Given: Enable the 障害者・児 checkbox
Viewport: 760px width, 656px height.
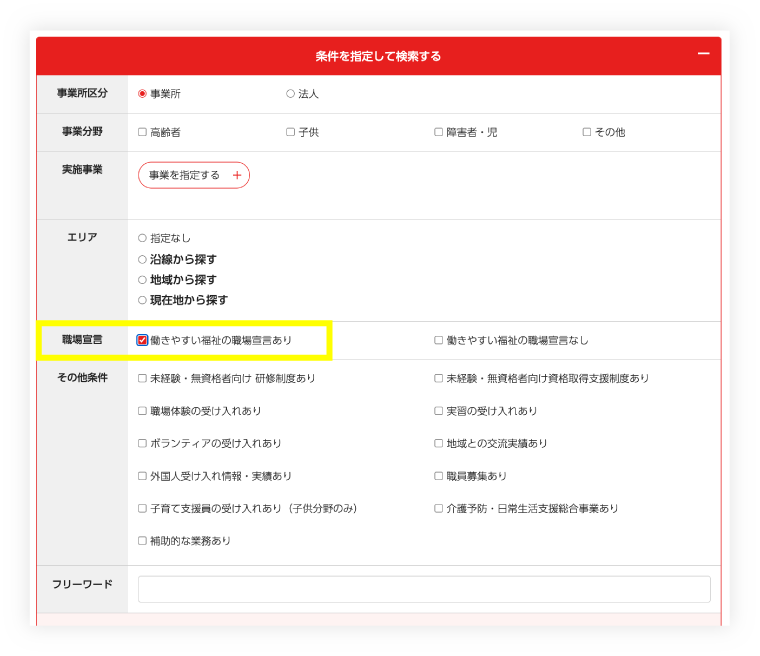Looking at the screenshot, I should (x=438, y=132).
